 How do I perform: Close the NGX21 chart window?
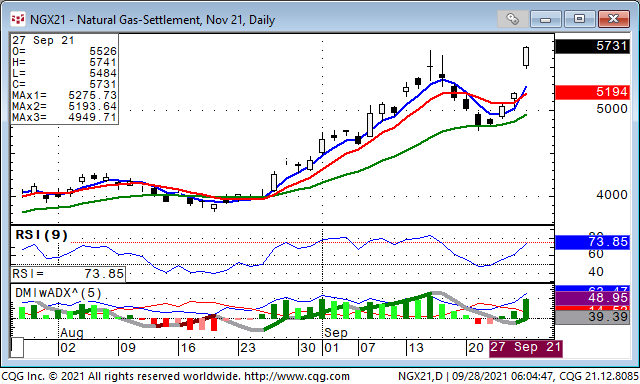[613, 19]
